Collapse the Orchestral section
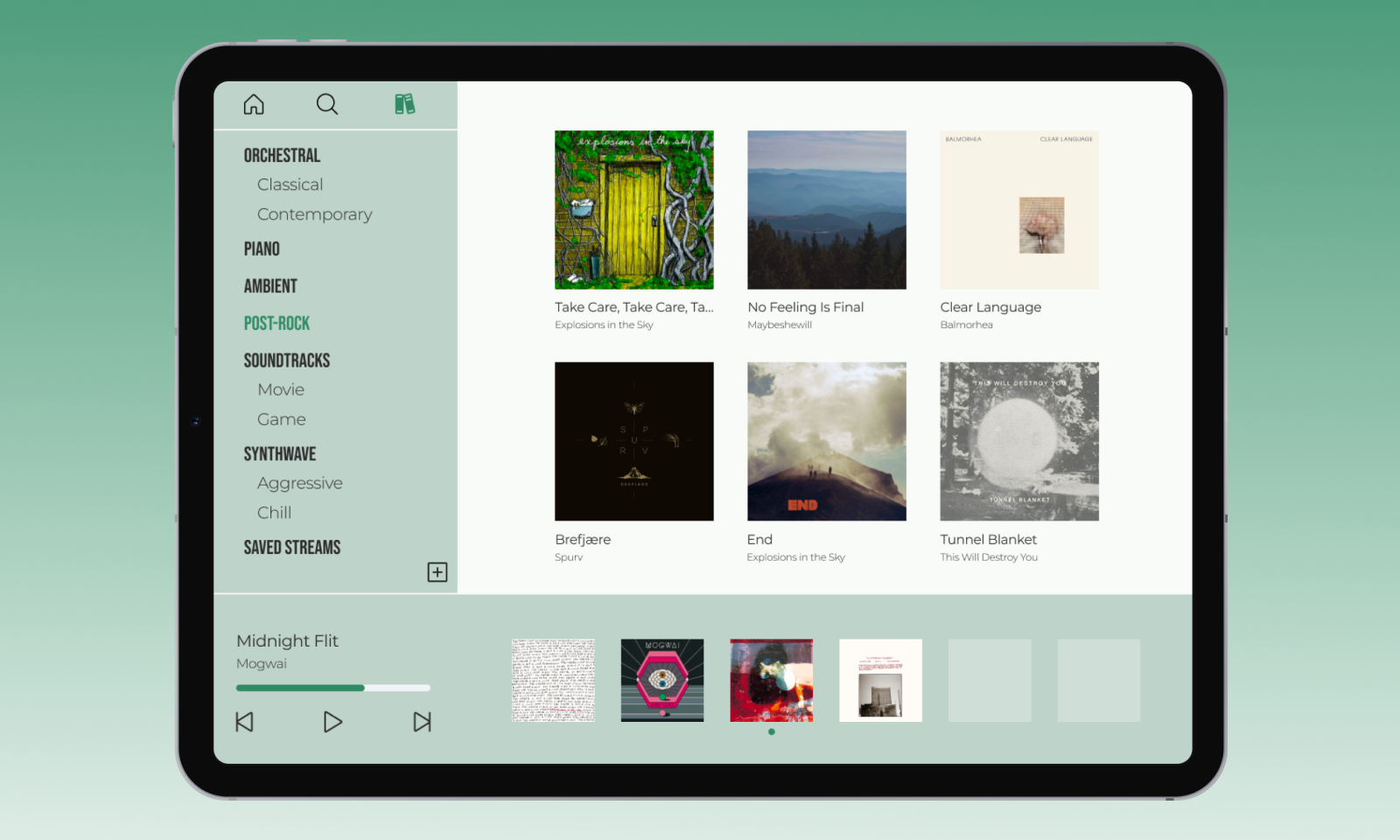Viewport: 1400px width, 840px height. [x=282, y=155]
